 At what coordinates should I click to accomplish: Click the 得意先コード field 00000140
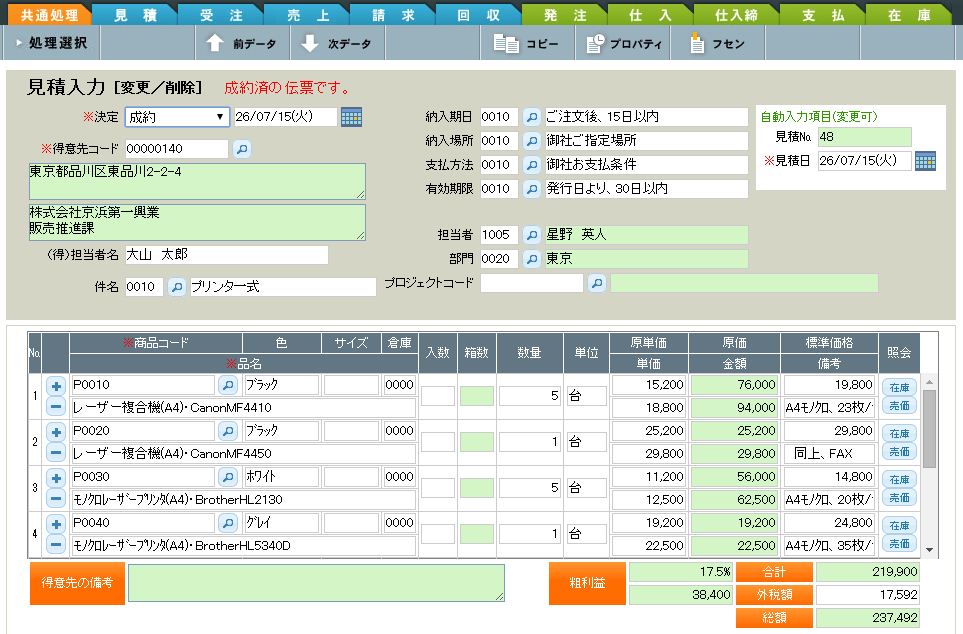[177, 149]
